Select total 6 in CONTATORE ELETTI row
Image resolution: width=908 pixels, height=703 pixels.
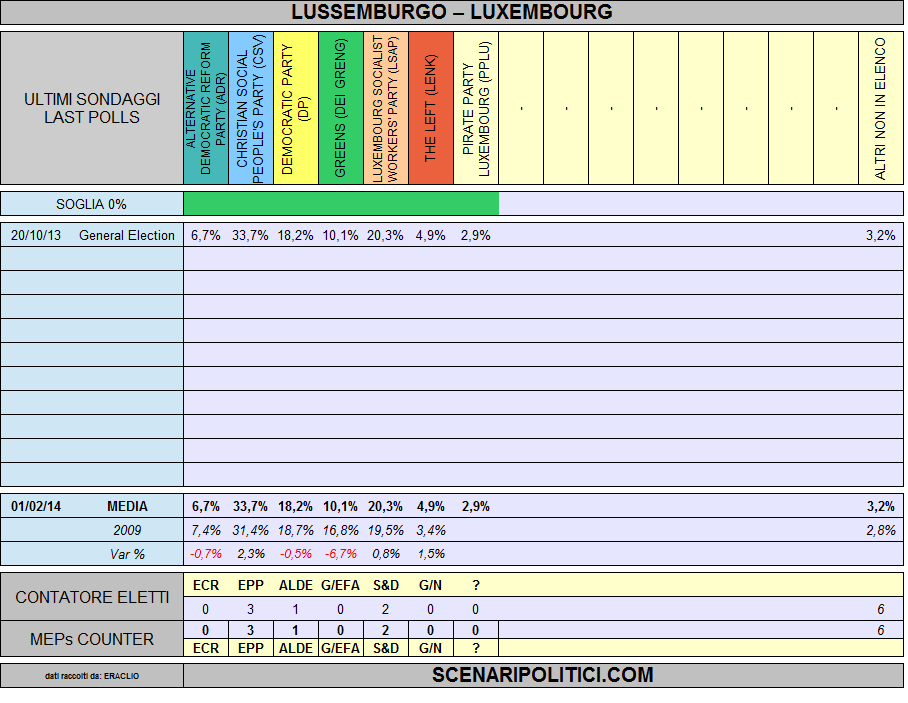tap(880, 609)
